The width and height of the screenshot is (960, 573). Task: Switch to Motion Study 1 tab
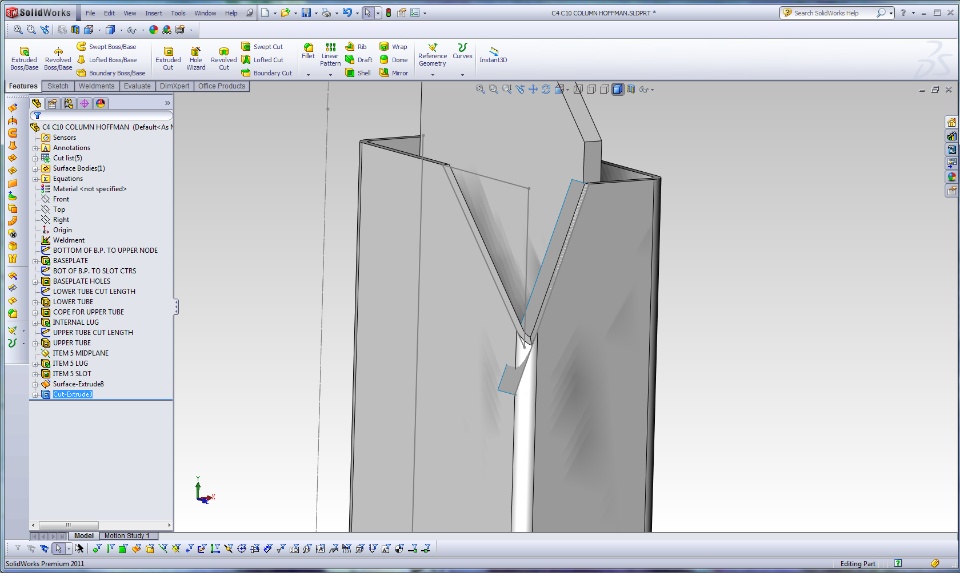(x=127, y=536)
